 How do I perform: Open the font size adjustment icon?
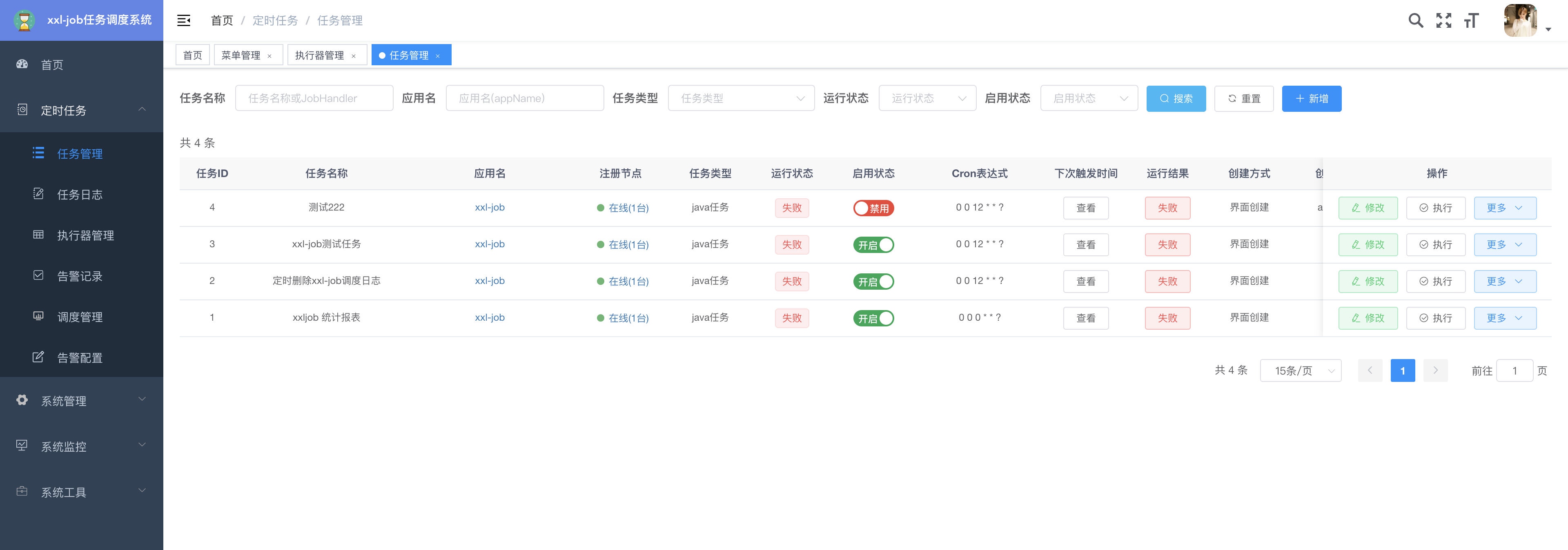tap(1471, 21)
